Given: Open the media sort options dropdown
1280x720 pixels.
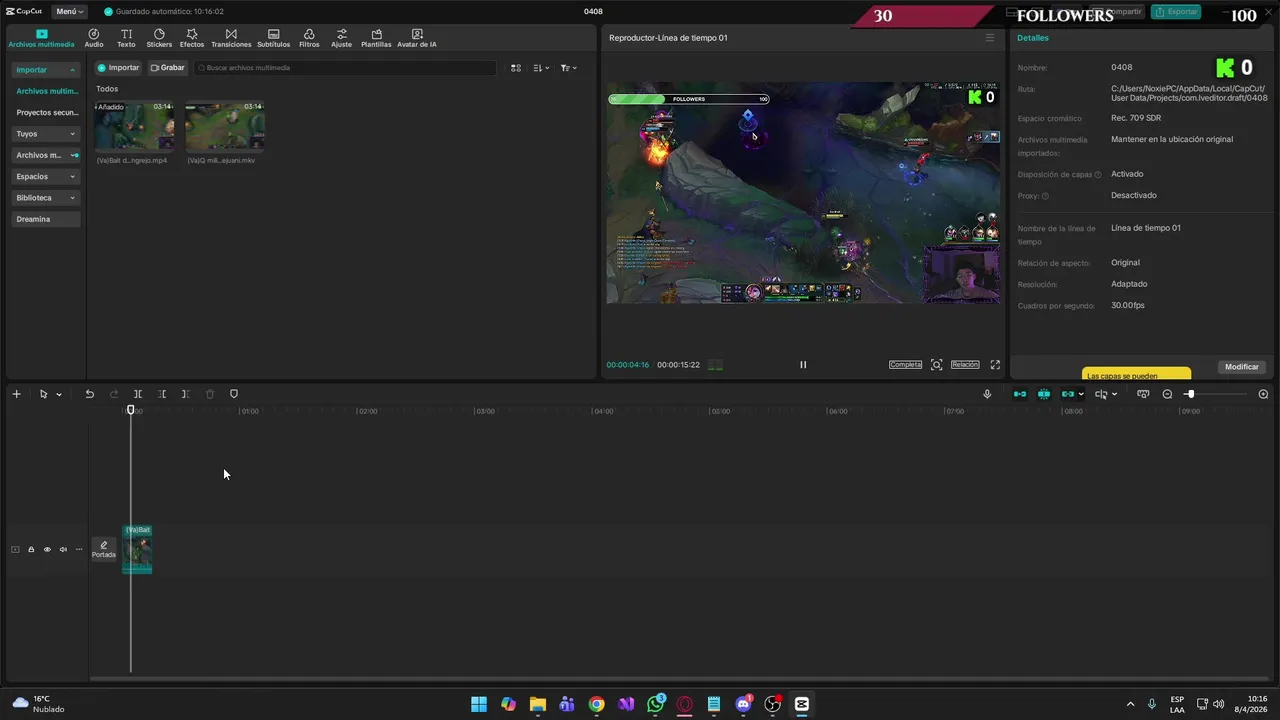Looking at the screenshot, I should [x=542, y=68].
